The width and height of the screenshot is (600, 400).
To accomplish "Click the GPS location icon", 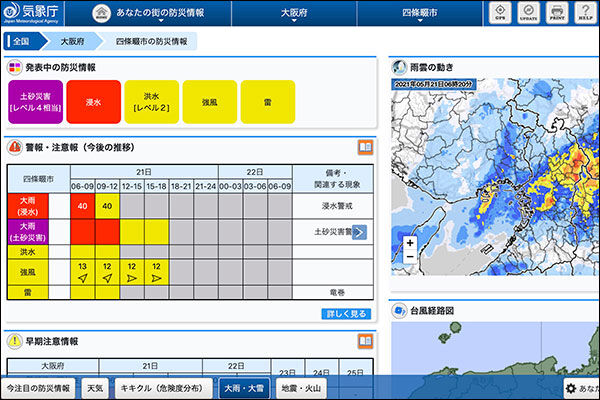I will [x=500, y=13].
